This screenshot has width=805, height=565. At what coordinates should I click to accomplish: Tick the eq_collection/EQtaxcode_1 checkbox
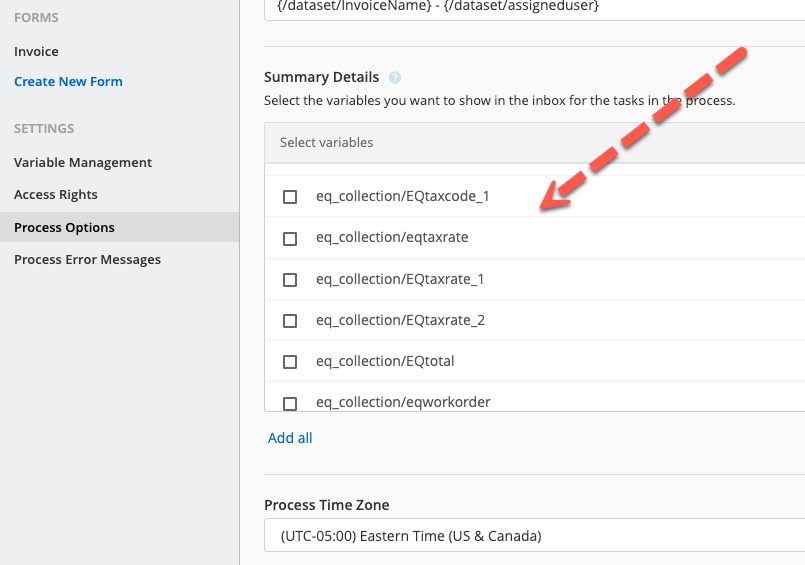[x=290, y=197]
